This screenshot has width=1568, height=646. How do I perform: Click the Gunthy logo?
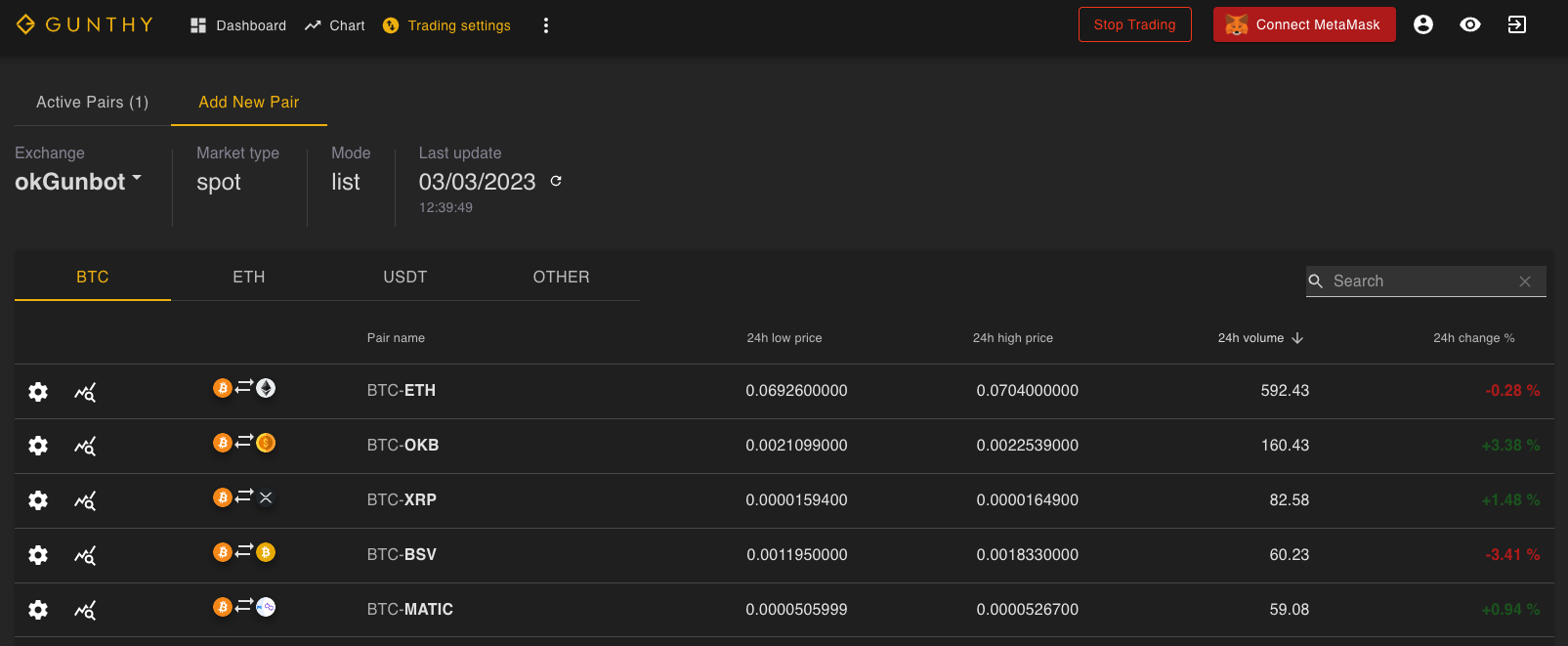pos(85,24)
